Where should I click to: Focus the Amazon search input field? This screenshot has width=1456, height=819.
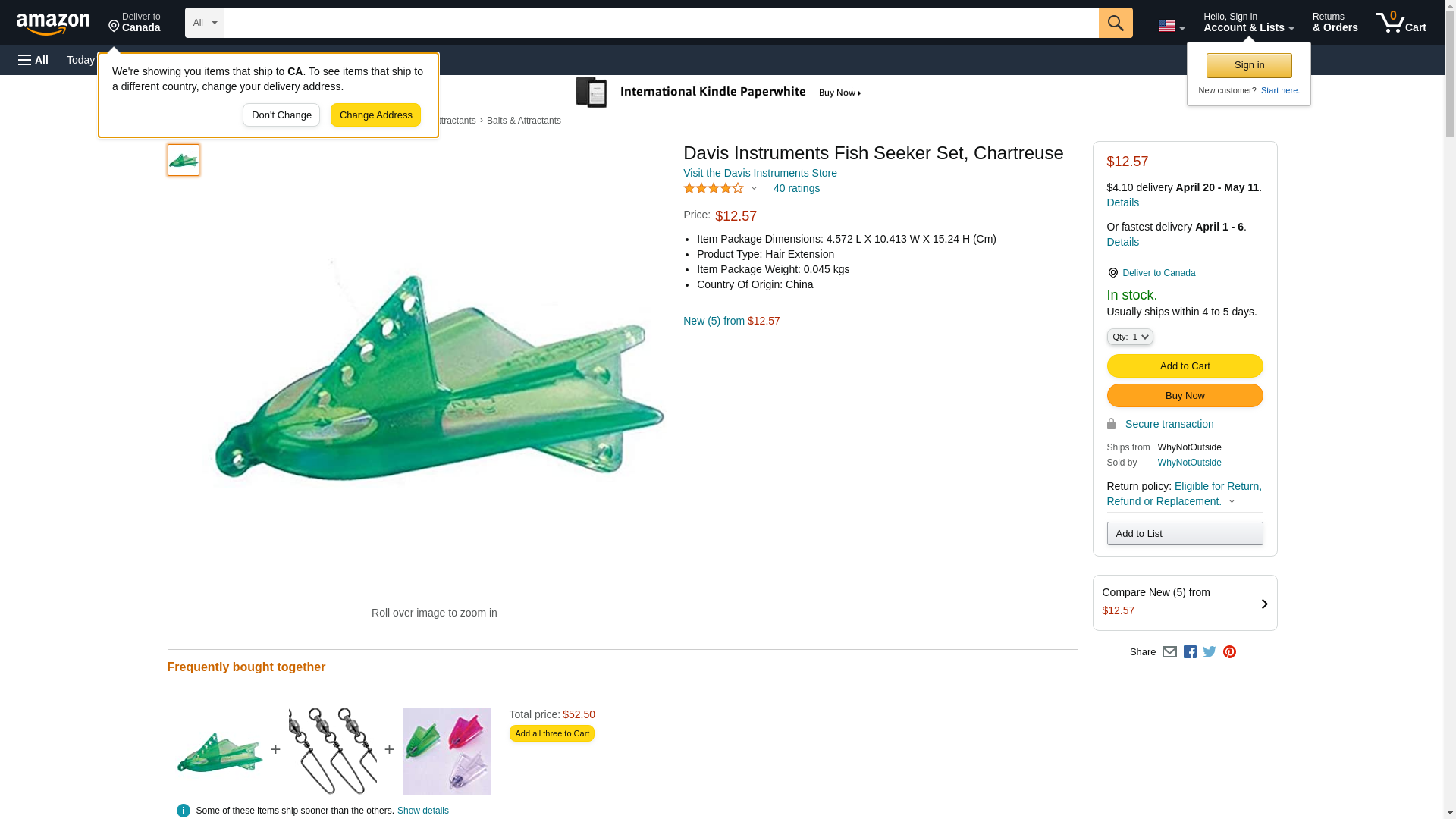(661, 23)
